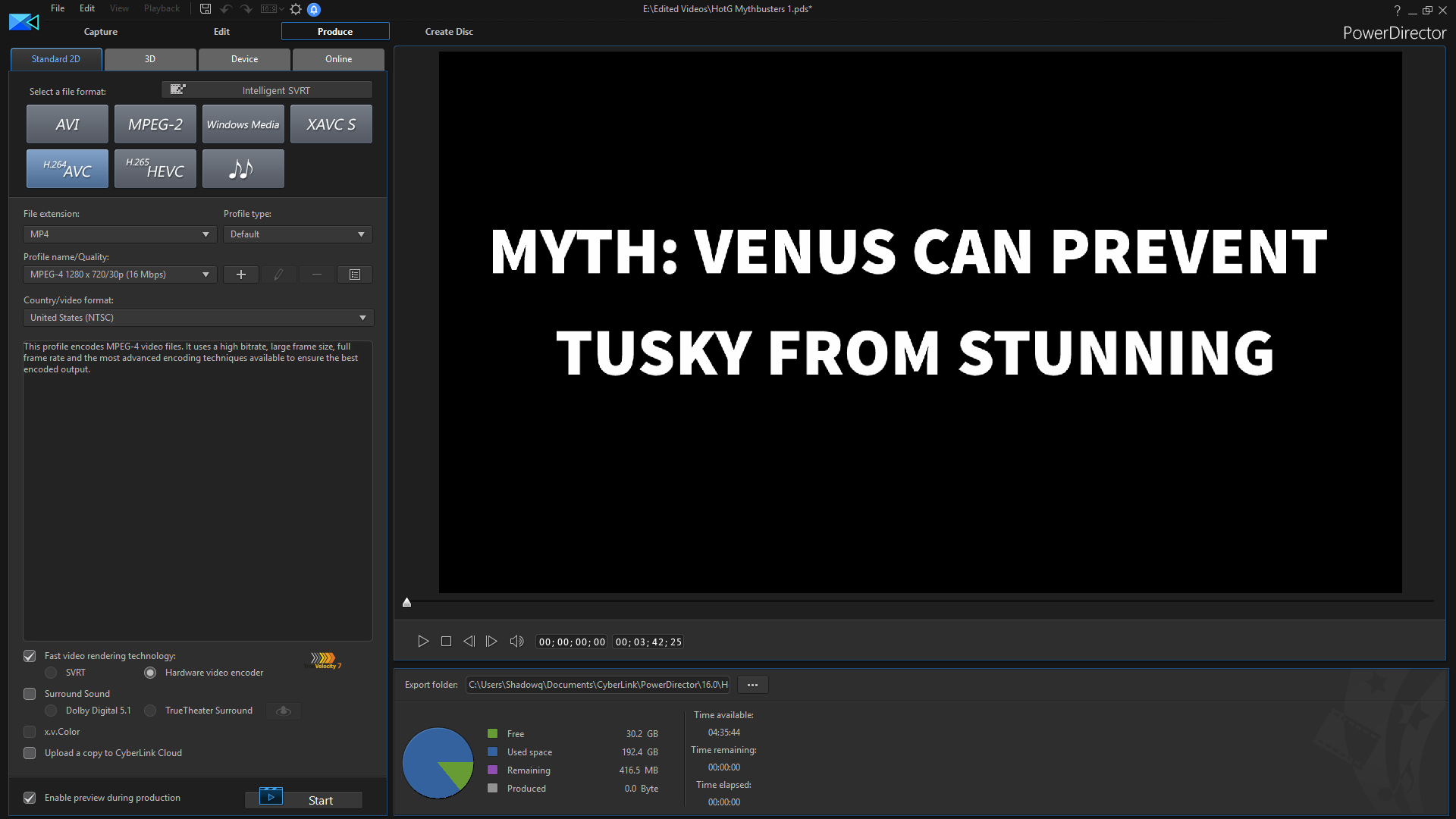Screen dimensions: 1456x819
Task: Click the stop playback square icon
Action: 446,642
